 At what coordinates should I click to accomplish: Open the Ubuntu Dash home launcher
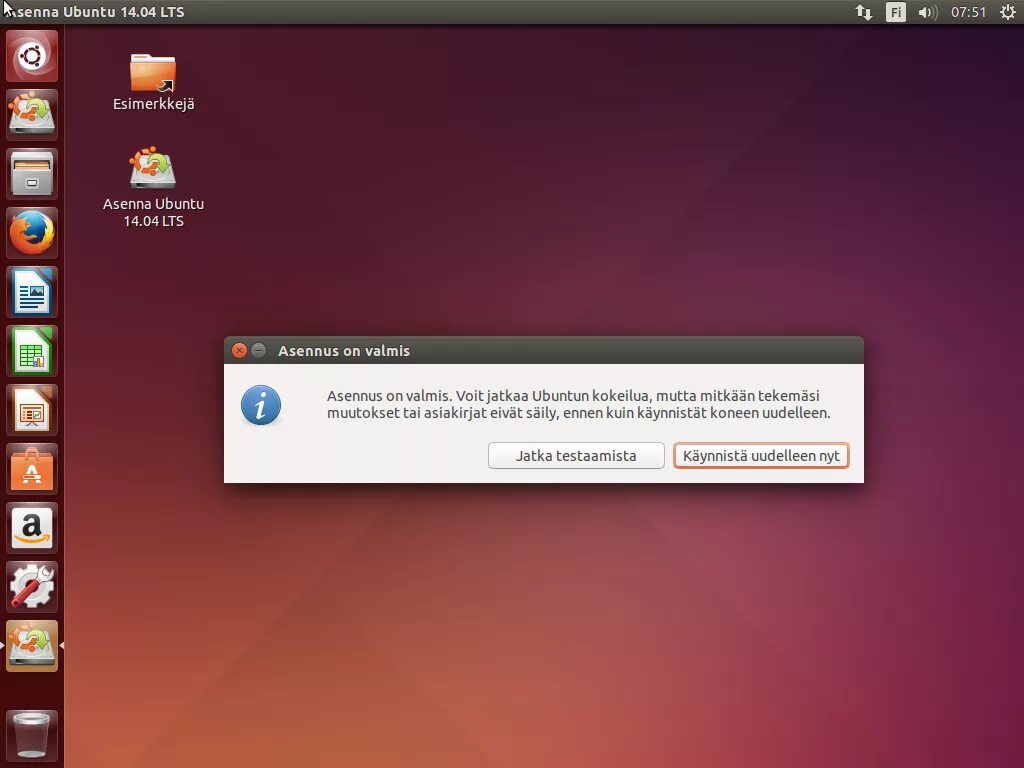tap(31, 56)
